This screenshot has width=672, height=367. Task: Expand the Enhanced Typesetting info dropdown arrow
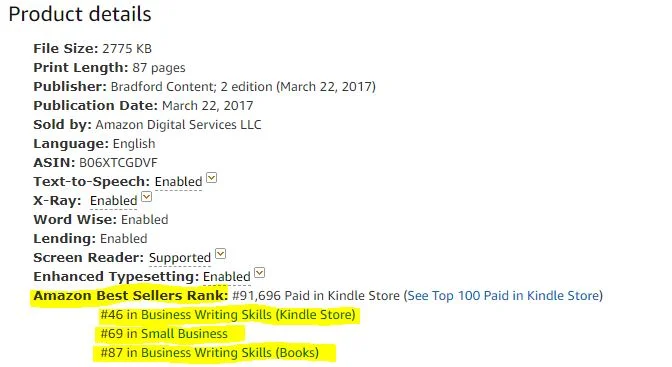pyautogui.click(x=259, y=273)
